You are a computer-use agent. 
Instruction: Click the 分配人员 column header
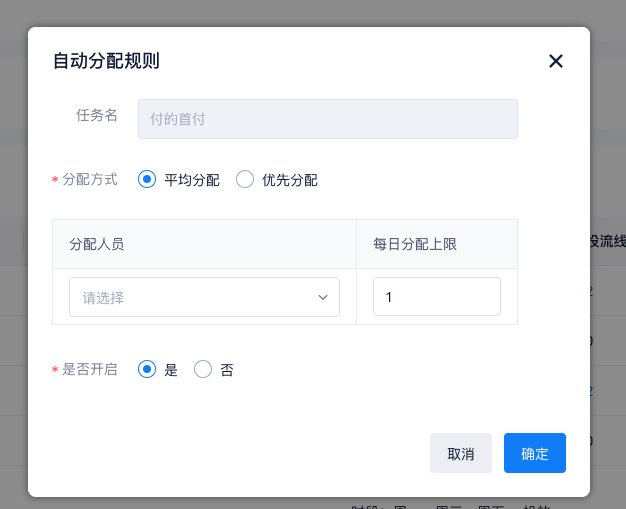(97, 244)
